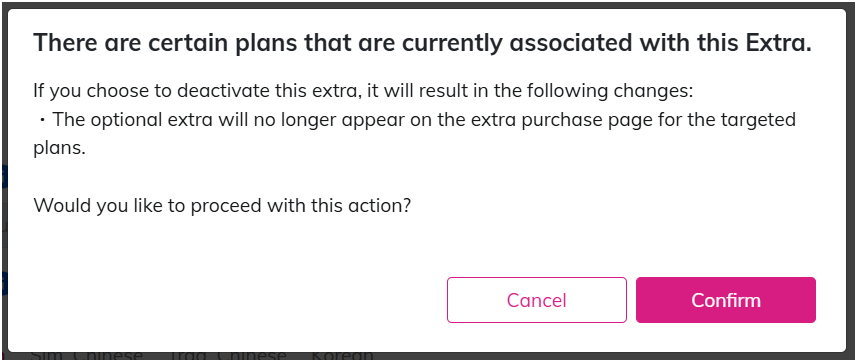Switch to the Korean tab behind dialog
Viewport: 857px width, 362px height.
tap(342, 356)
